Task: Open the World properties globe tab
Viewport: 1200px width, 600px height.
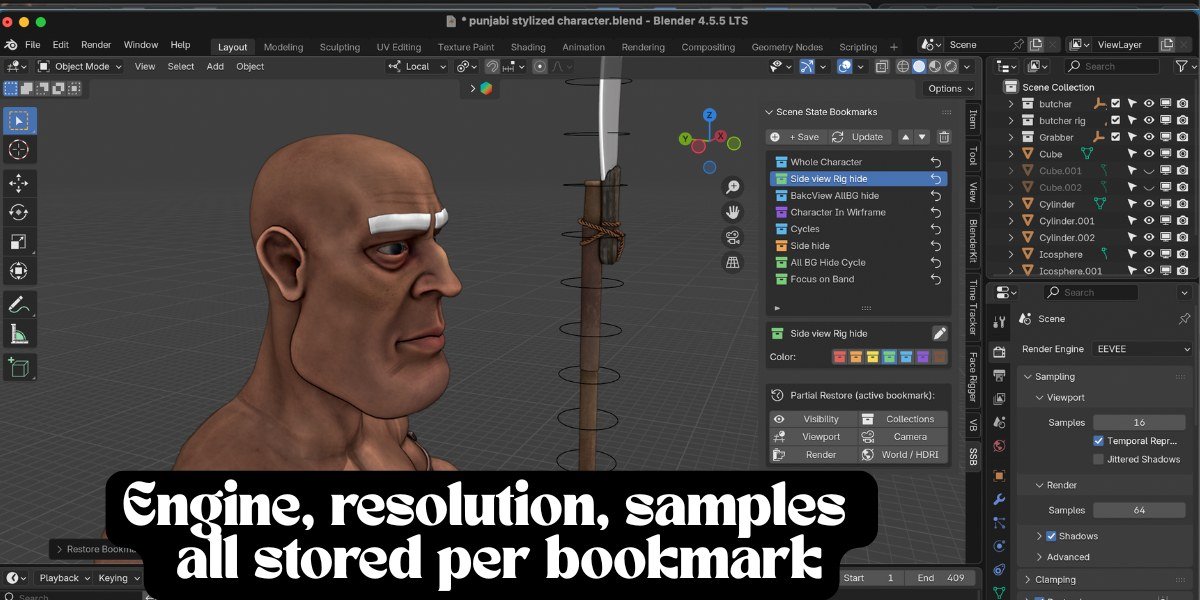Action: [x=999, y=446]
